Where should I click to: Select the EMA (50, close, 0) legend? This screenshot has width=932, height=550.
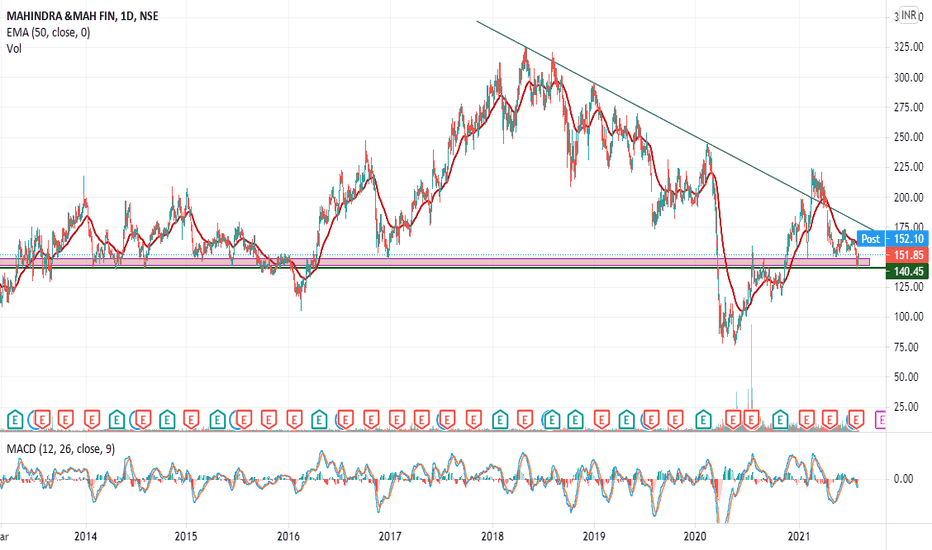(x=48, y=32)
